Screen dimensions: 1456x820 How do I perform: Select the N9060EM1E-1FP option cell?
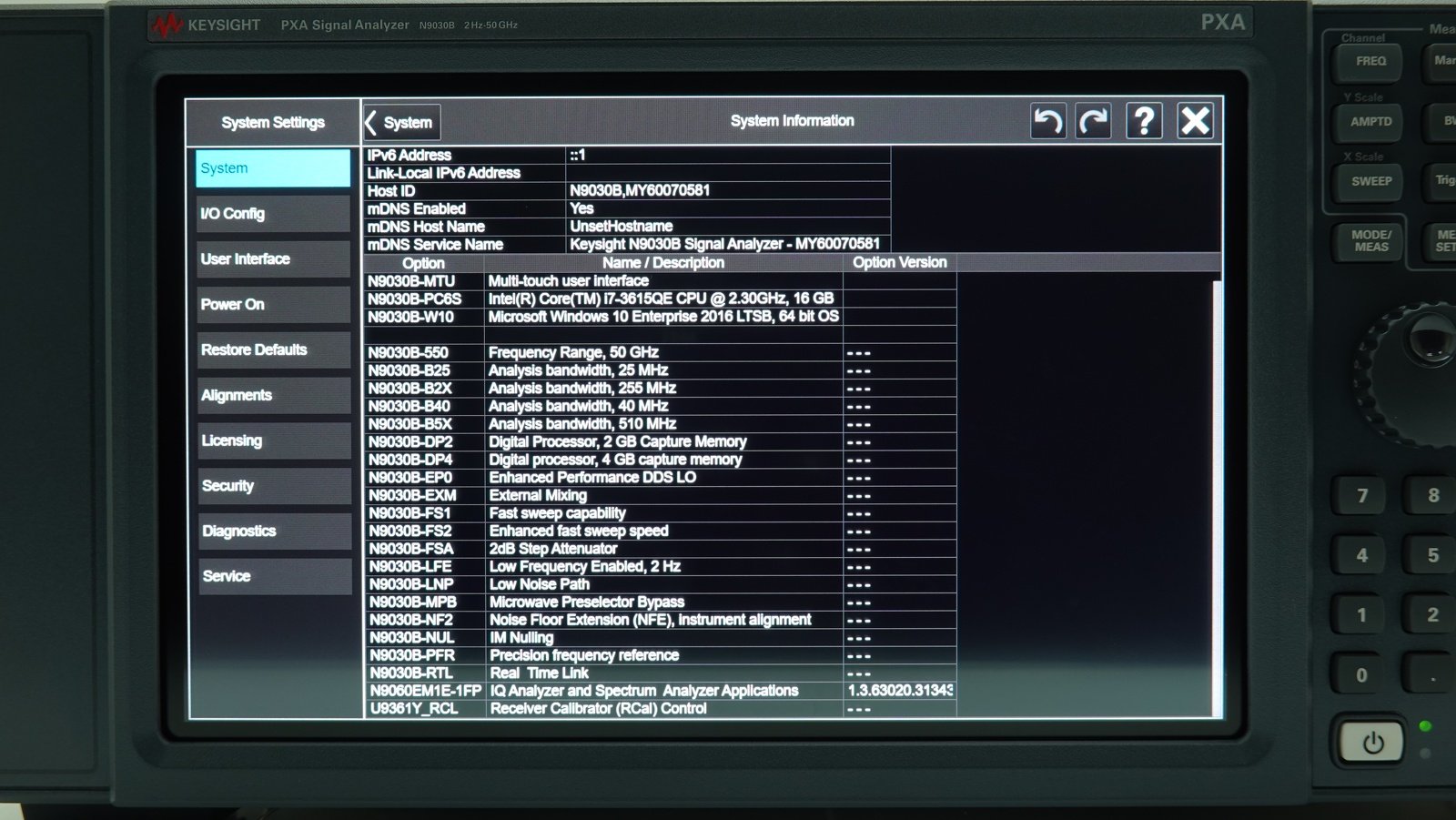pyautogui.click(x=424, y=691)
